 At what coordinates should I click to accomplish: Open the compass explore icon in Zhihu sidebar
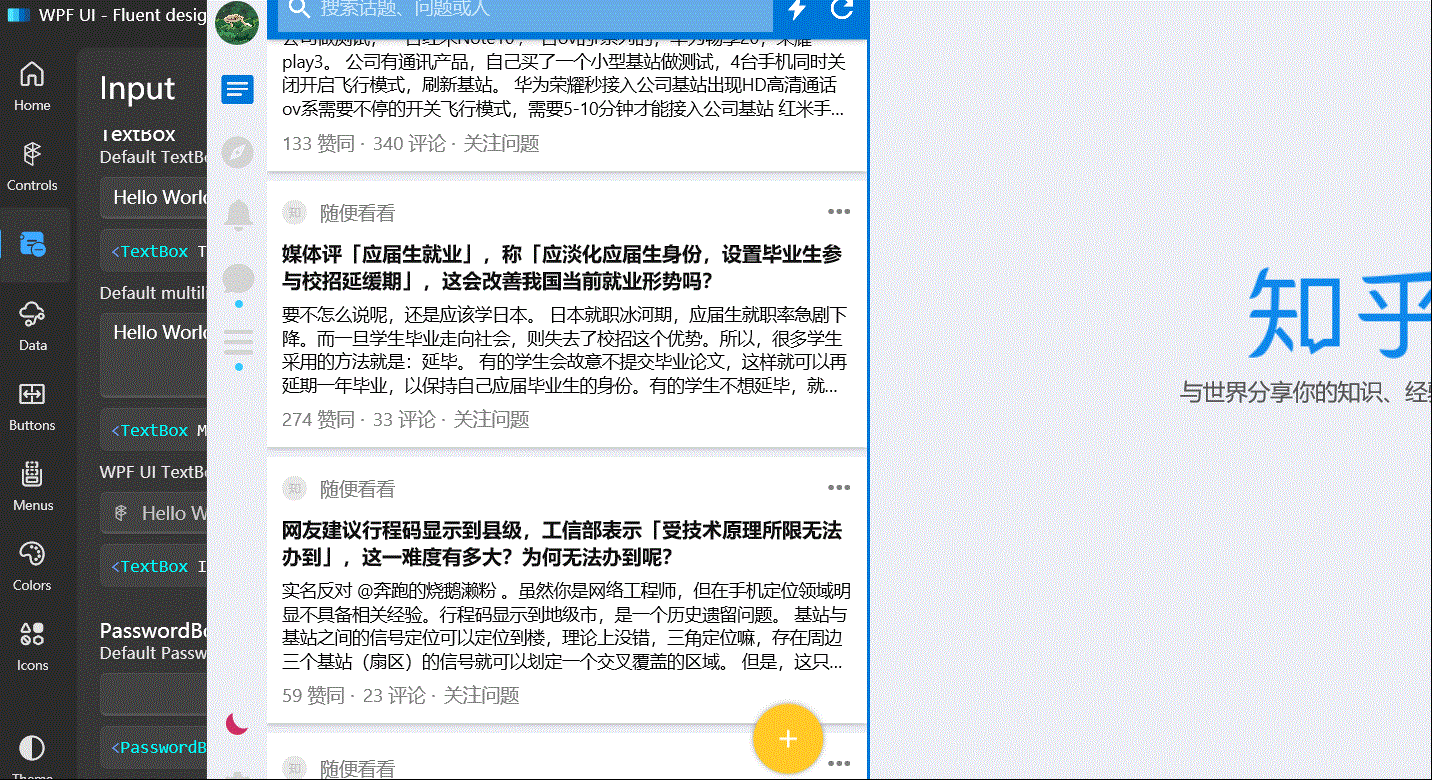[x=238, y=152]
